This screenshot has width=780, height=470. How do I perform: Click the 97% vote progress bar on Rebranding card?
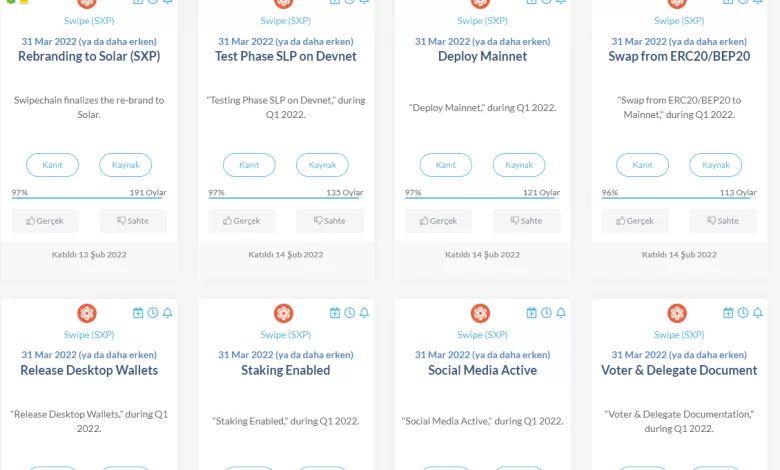tap(89, 198)
